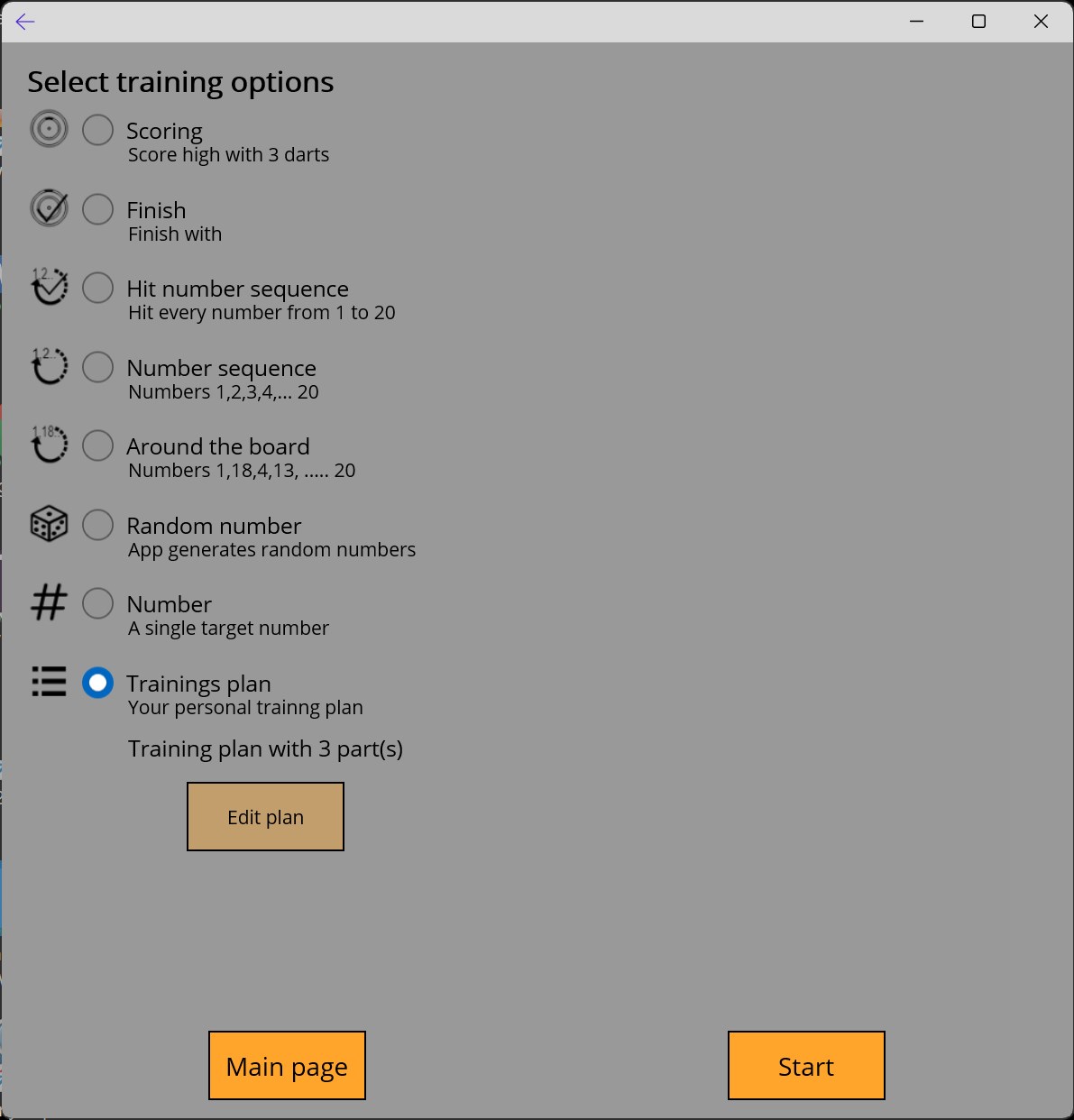Click the Hit number sequence icon
Image resolution: width=1074 pixels, height=1120 pixels.
click(49, 287)
